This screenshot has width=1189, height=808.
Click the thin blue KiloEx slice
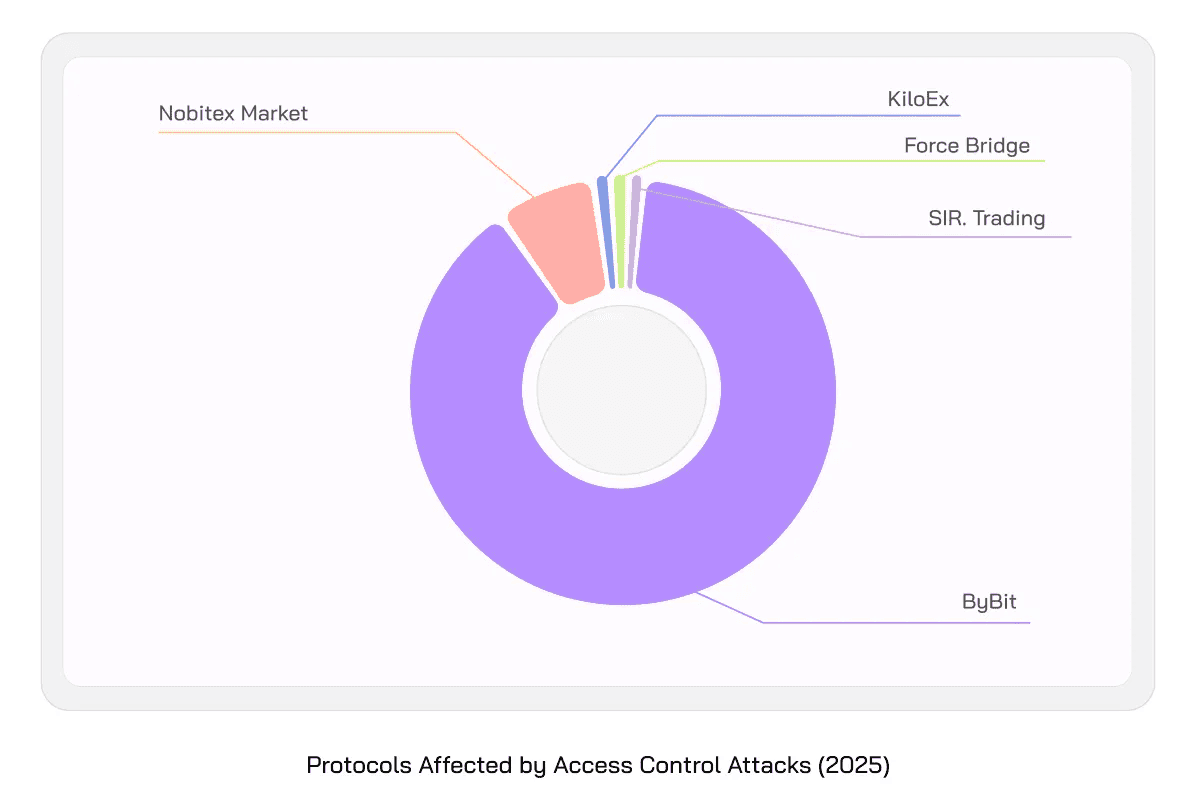pyautogui.click(x=605, y=232)
